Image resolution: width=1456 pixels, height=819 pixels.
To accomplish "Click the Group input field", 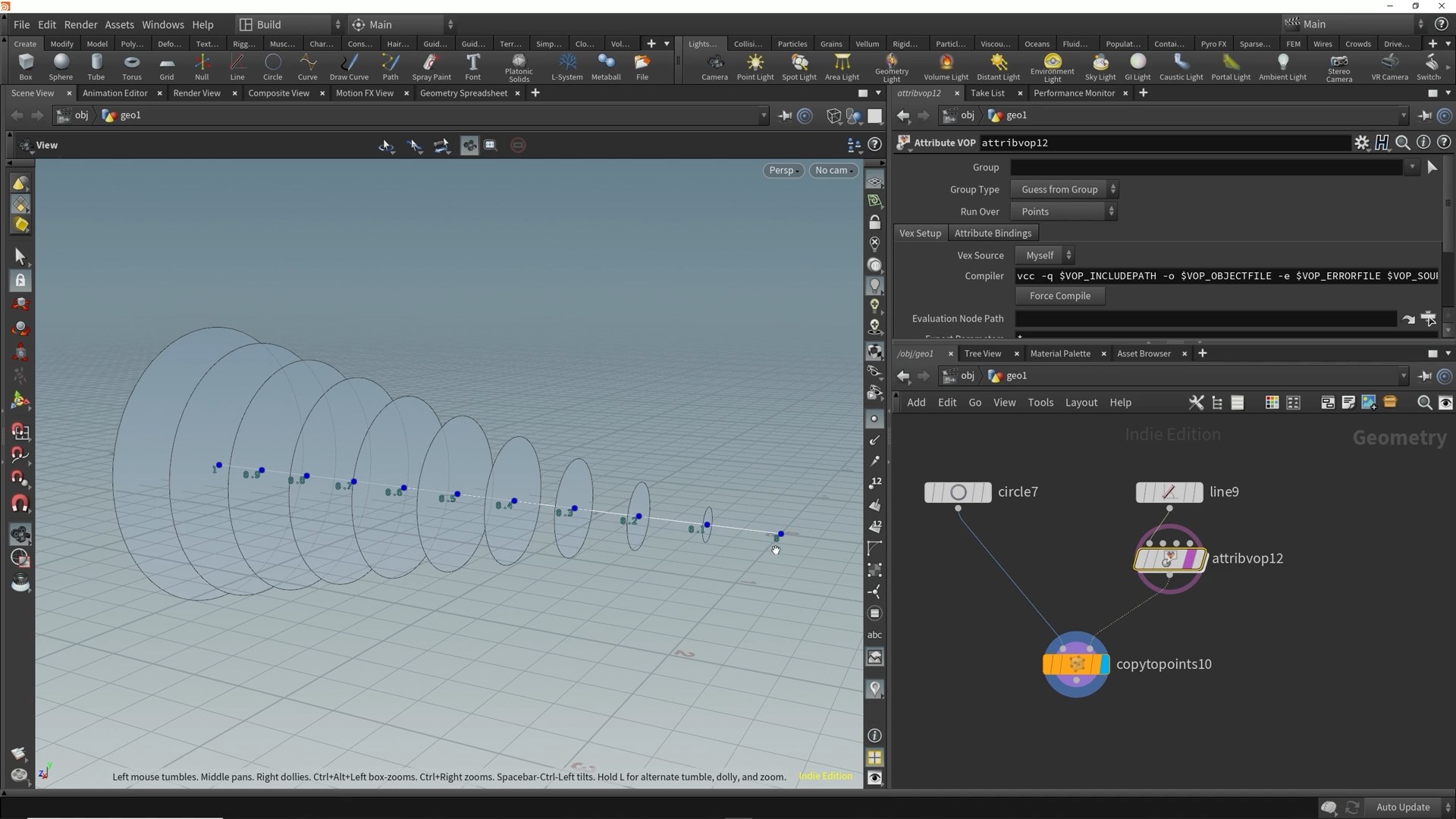I will point(1206,168).
